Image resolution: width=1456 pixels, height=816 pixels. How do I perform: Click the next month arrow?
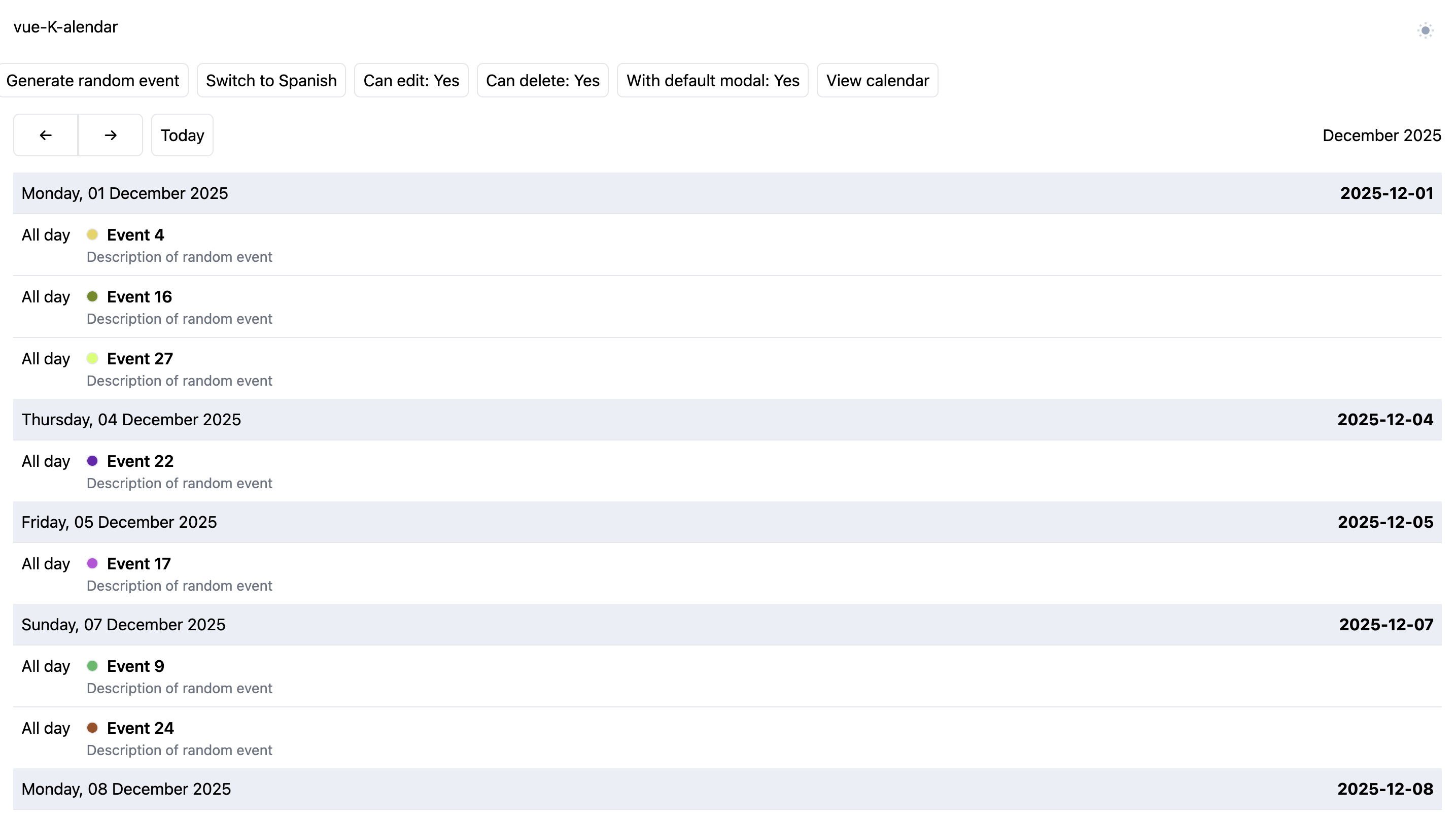click(x=110, y=135)
